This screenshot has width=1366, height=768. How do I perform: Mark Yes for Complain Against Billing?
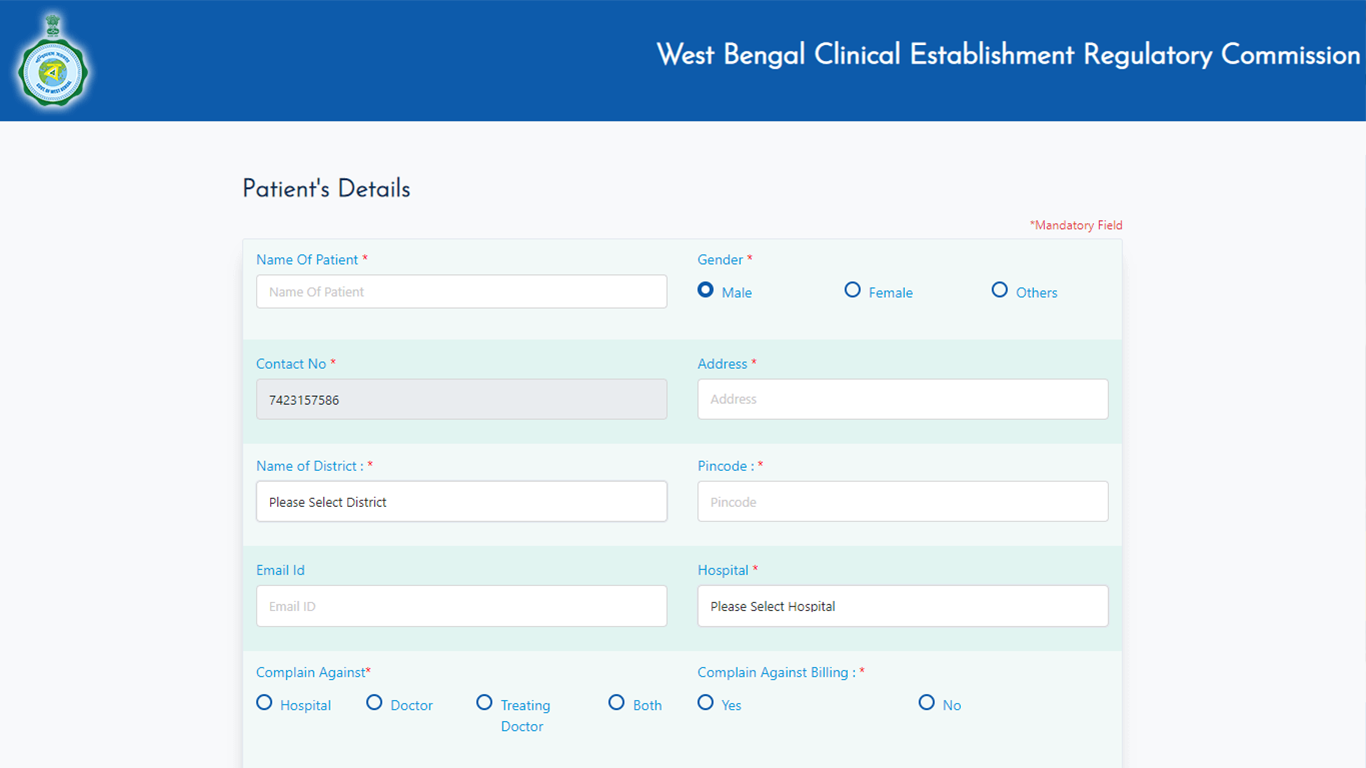pos(706,703)
